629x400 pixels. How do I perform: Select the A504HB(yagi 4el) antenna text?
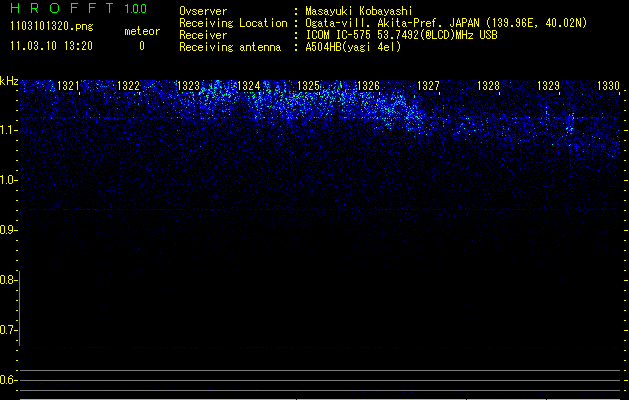(353, 47)
